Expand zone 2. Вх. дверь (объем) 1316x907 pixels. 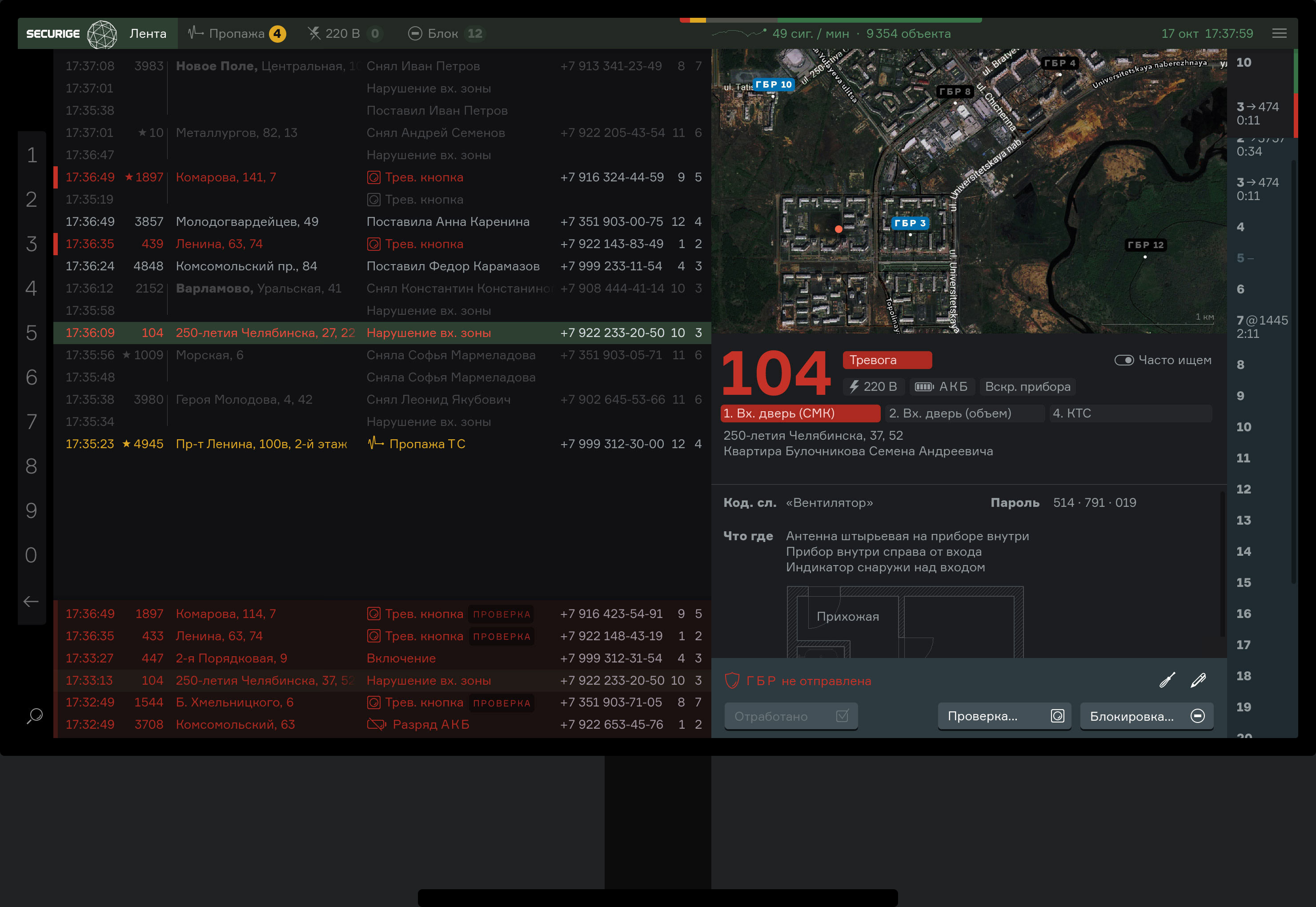pos(964,414)
